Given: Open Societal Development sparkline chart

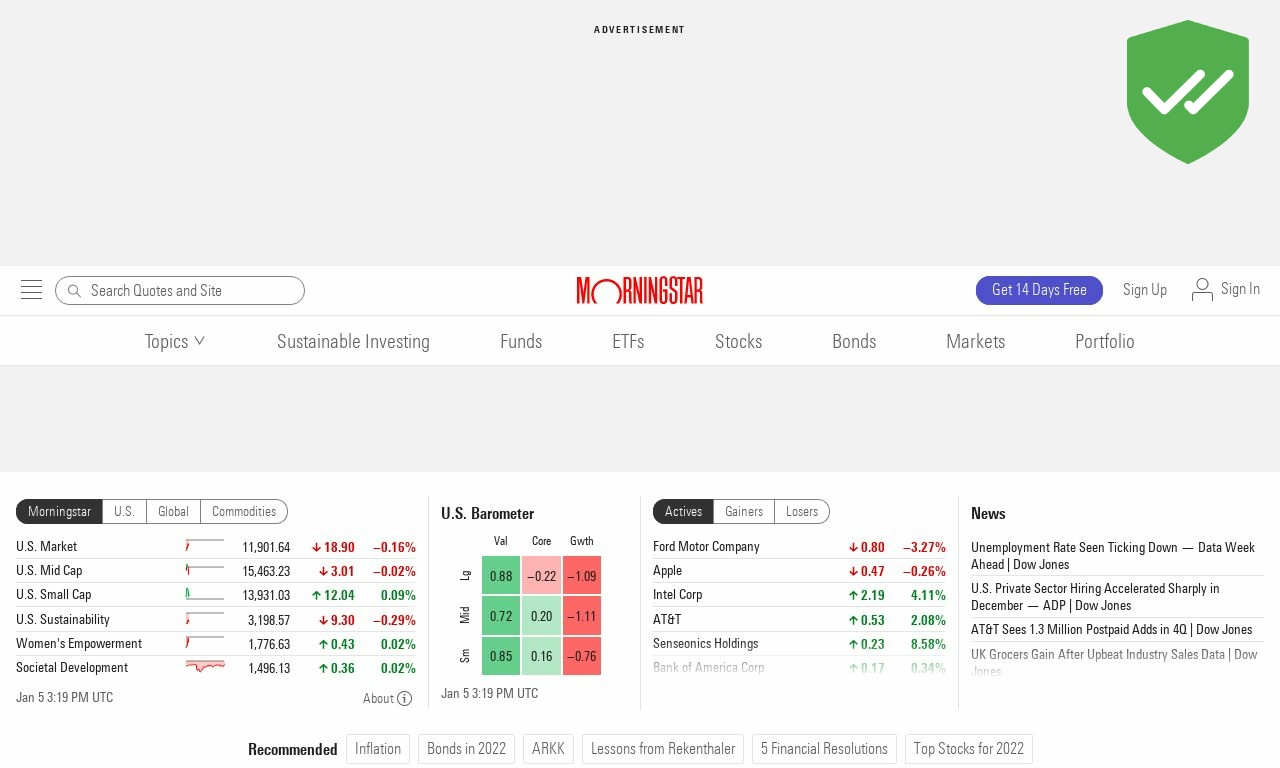Looking at the screenshot, I should pos(205,667).
